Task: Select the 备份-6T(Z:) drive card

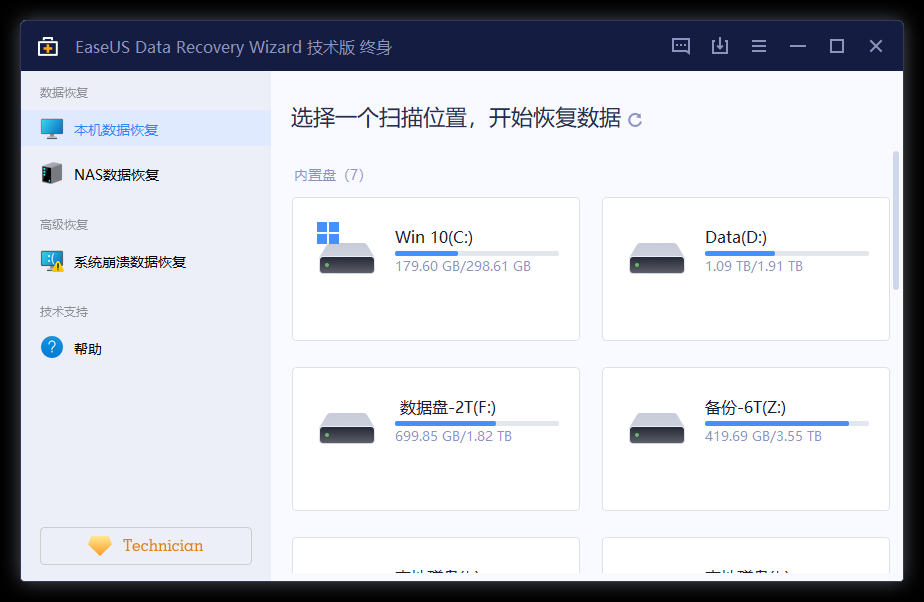Action: tap(745, 439)
